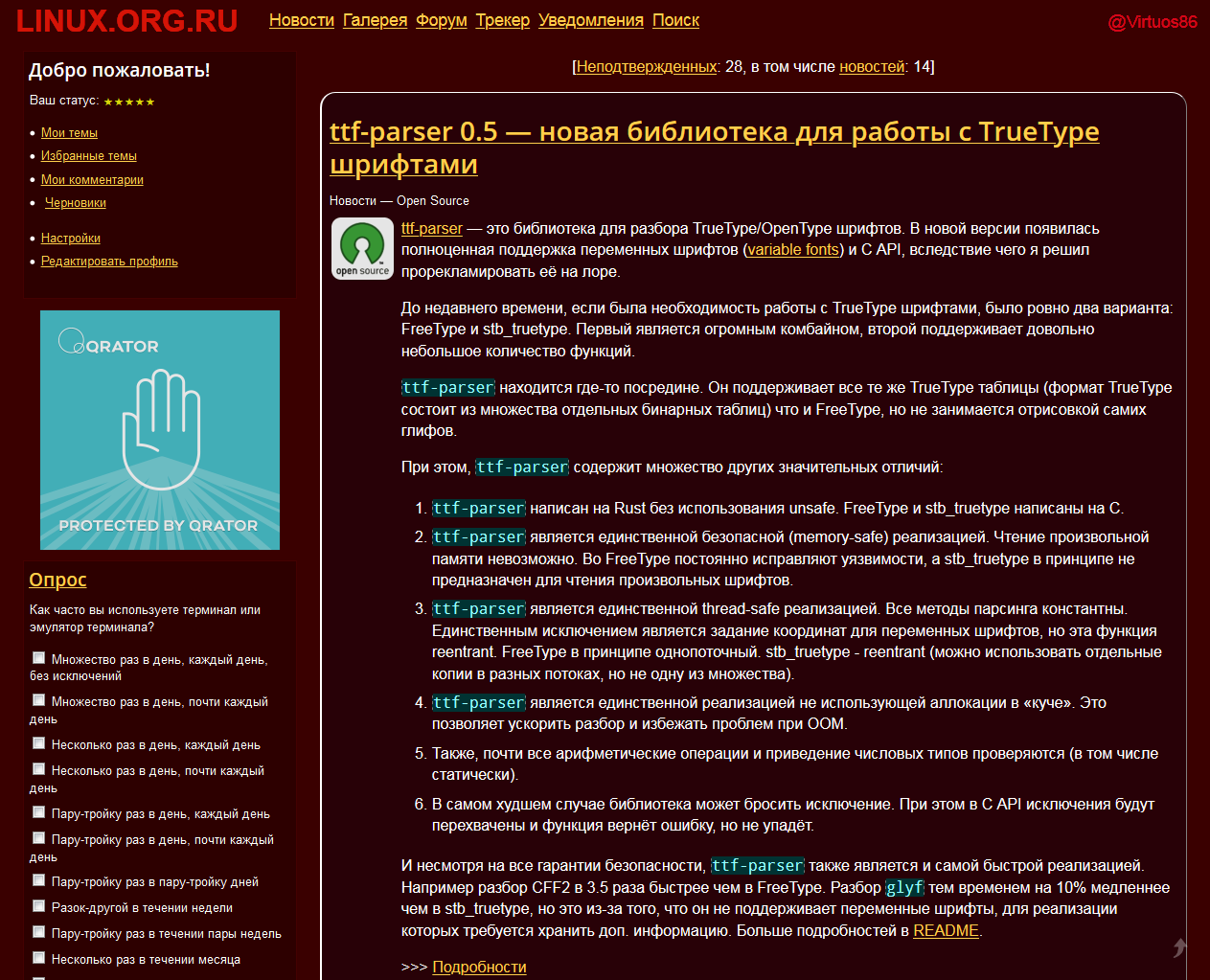Screen dimensions: 1210x980
Task: Go to LINUX.ORG.RU home logo
Action: (127, 20)
